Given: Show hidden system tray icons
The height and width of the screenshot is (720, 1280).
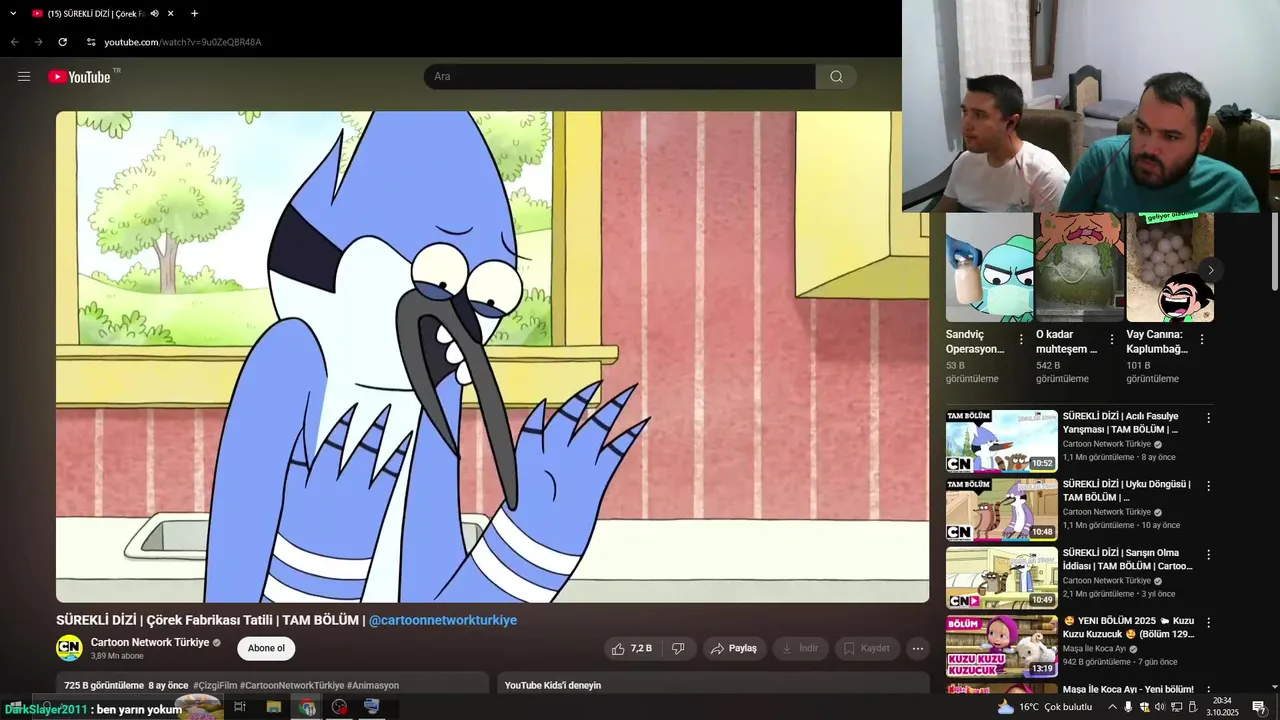Looking at the screenshot, I should click(1112, 707).
